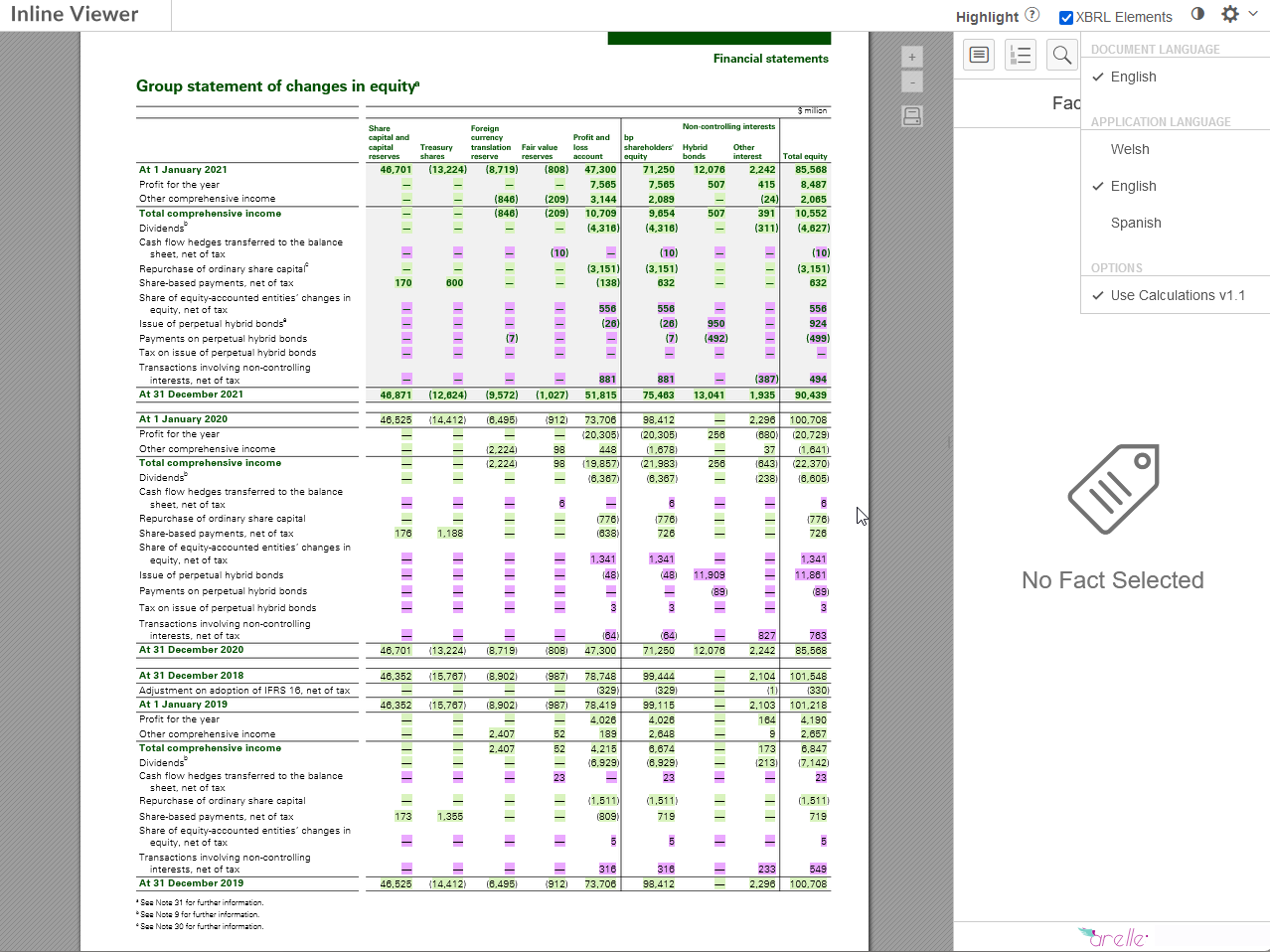Screen dimensions: 1270x952
Task: Click the settings gear icon
Action: pyautogui.click(x=1230, y=14)
